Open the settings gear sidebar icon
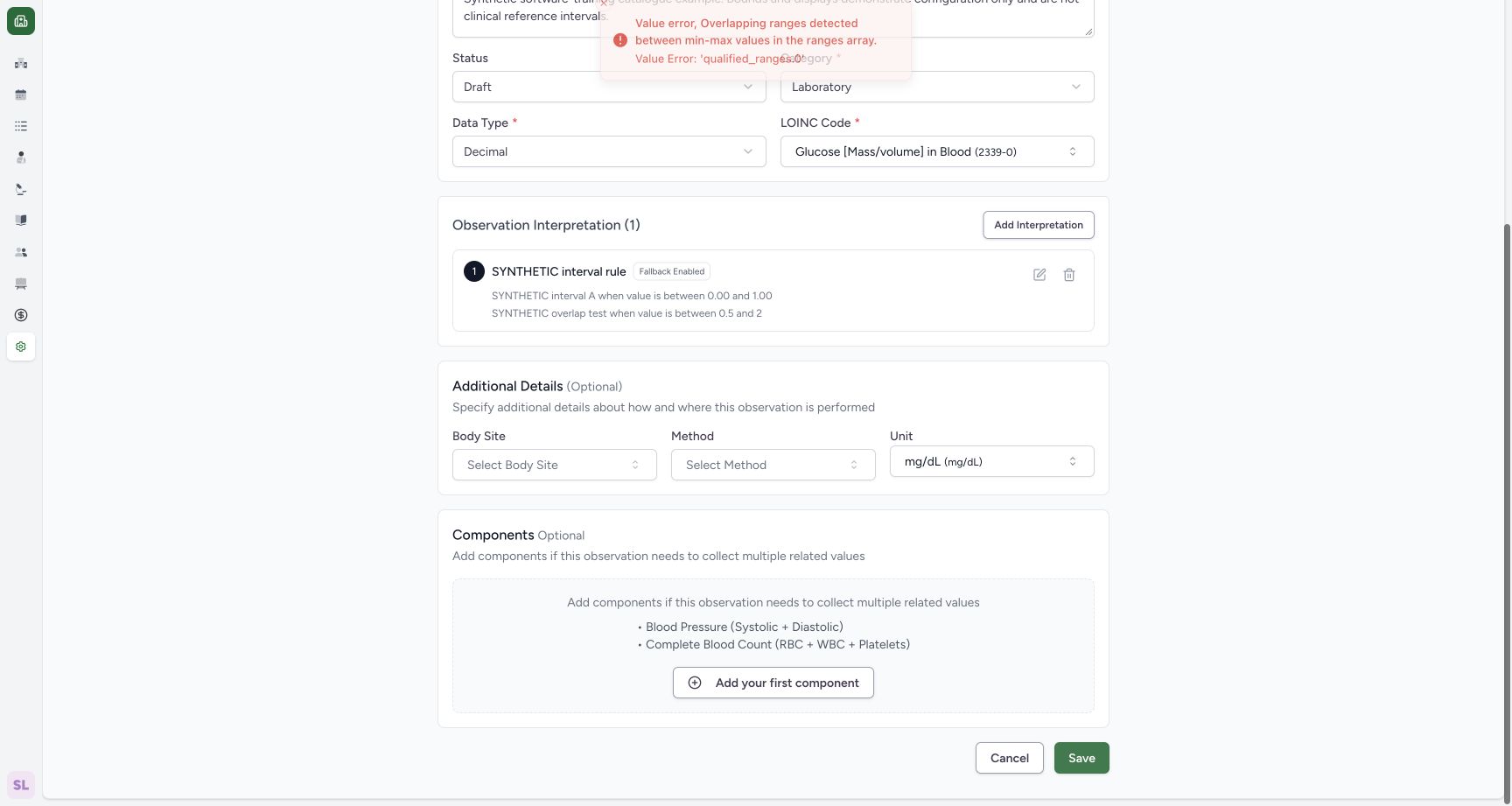Image resolution: width=1512 pixels, height=806 pixels. coord(21,347)
